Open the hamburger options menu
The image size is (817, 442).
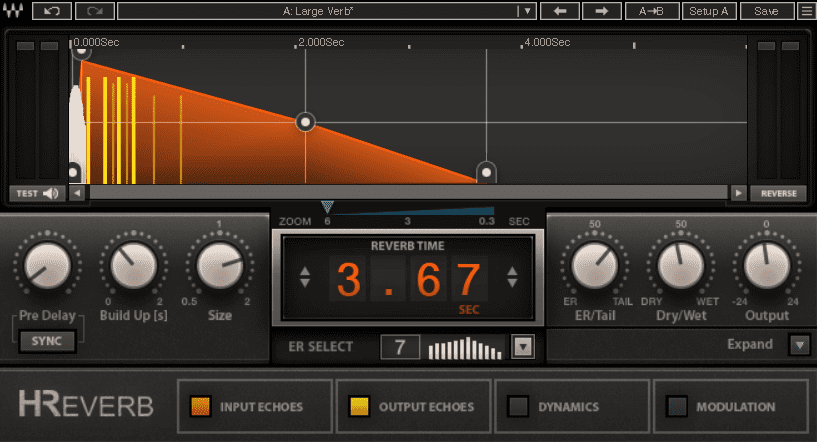click(x=807, y=11)
